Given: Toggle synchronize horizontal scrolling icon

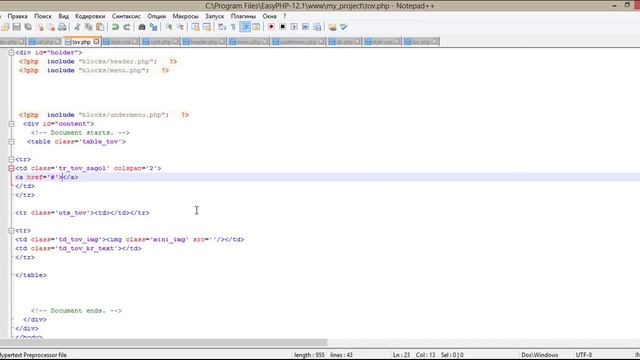Looking at the screenshot, I should (x=207, y=27).
